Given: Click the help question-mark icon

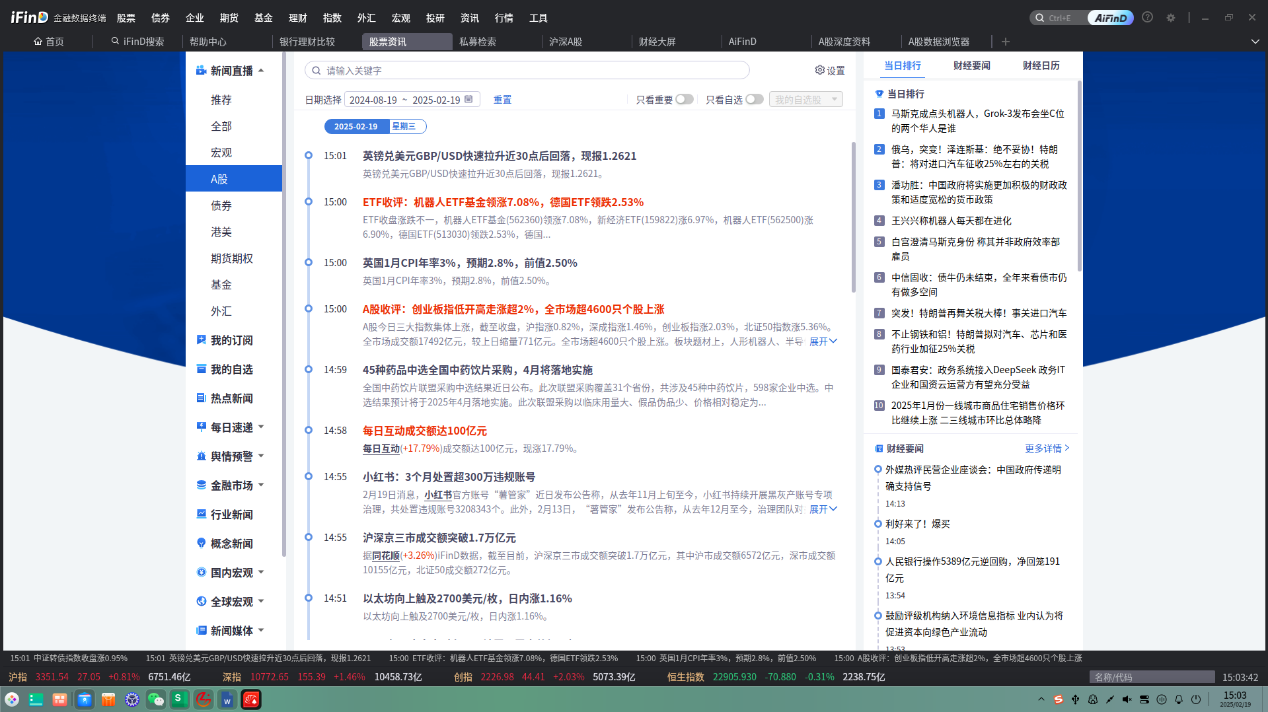Looking at the screenshot, I should coord(1147,17).
